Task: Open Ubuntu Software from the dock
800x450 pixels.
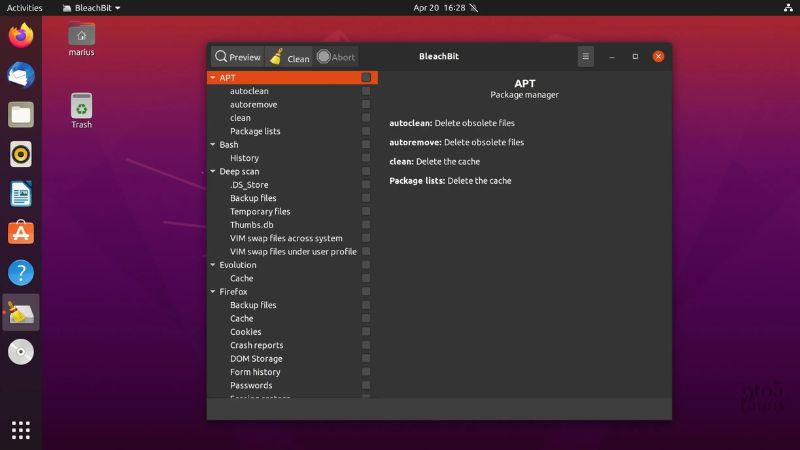Action: tap(21, 233)
